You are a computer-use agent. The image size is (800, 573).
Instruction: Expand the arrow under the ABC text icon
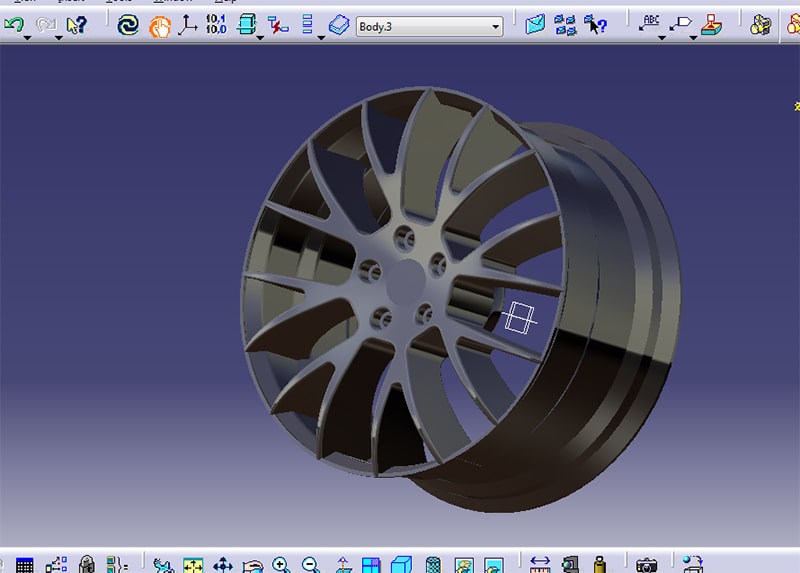[x=661, y=38]
